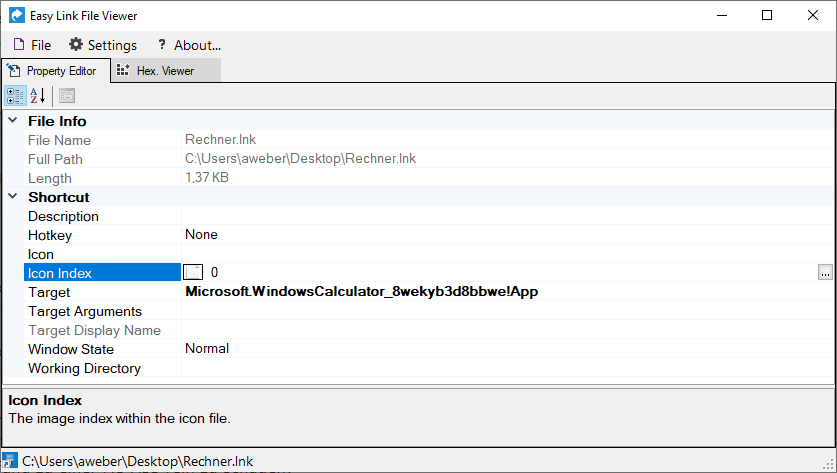Click the Target value field

(x=500, y=292)
